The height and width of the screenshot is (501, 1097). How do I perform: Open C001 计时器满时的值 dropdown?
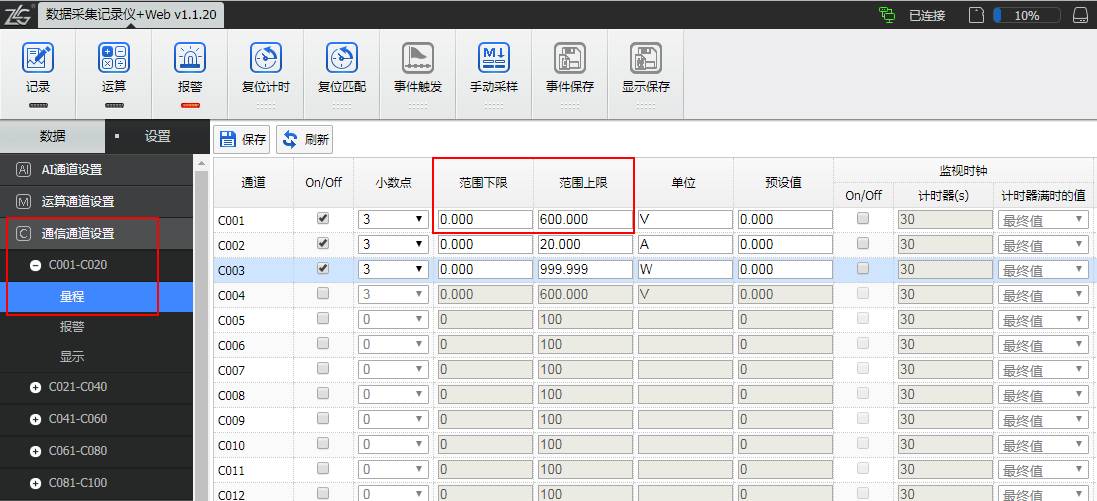coord(1042,219)
